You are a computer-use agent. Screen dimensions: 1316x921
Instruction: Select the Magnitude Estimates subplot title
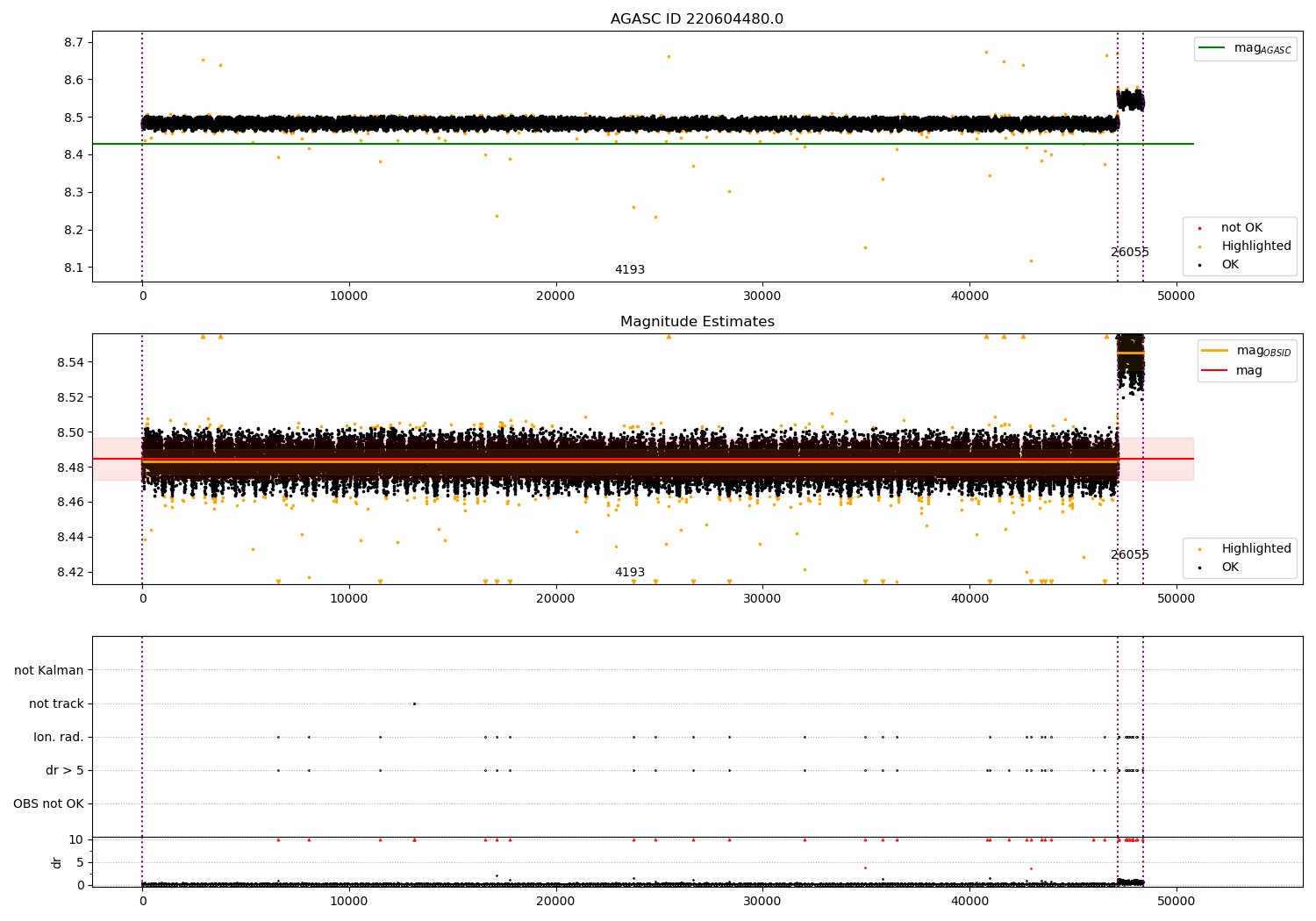[697, 322]
